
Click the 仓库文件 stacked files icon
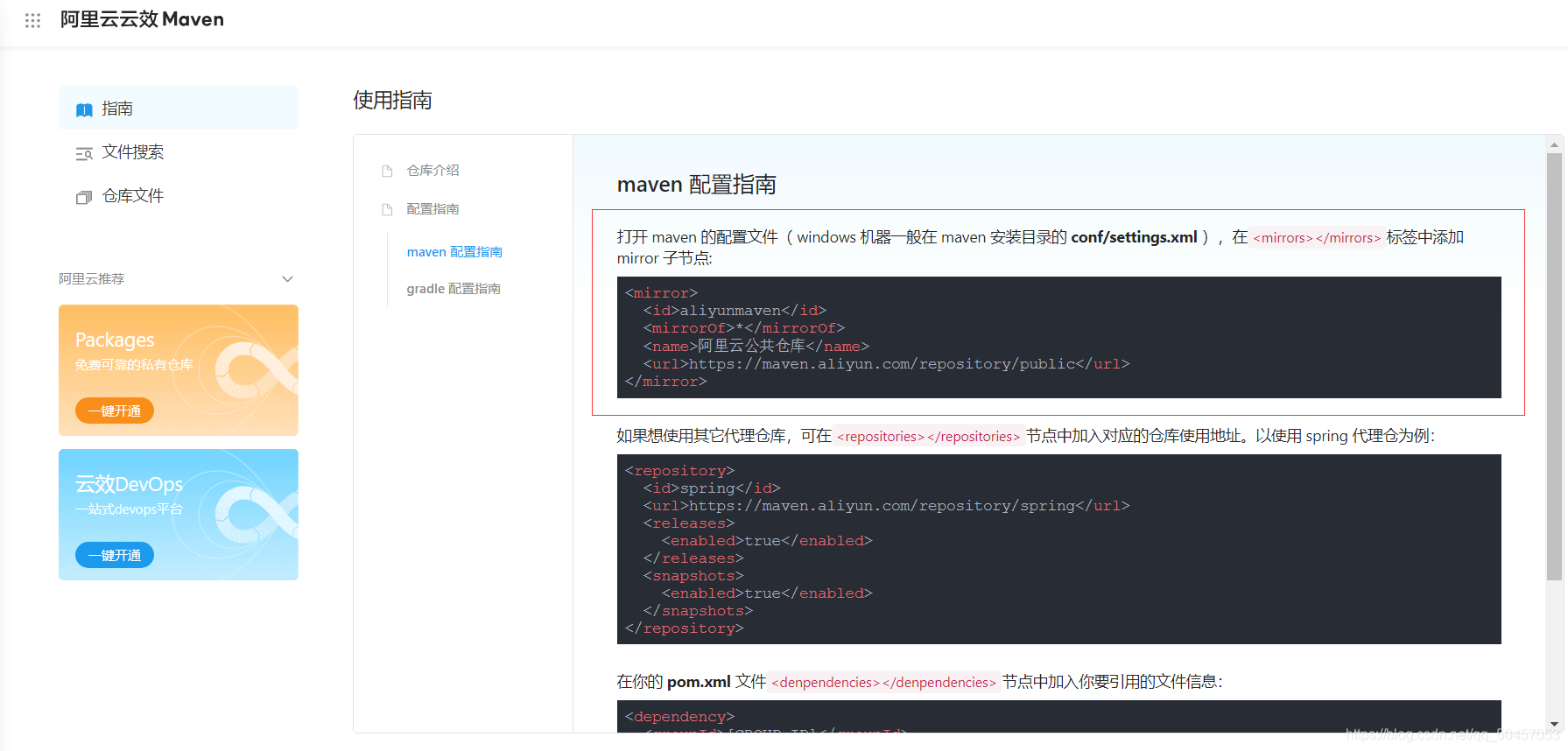click(84, 197)
